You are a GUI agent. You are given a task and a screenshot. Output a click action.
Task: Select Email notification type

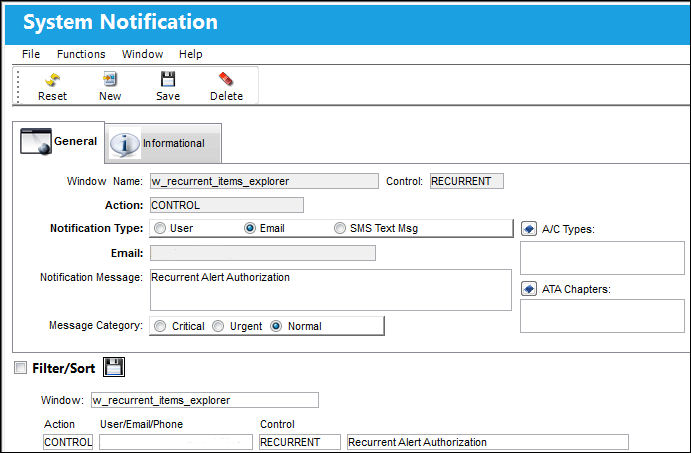(250, 228)
